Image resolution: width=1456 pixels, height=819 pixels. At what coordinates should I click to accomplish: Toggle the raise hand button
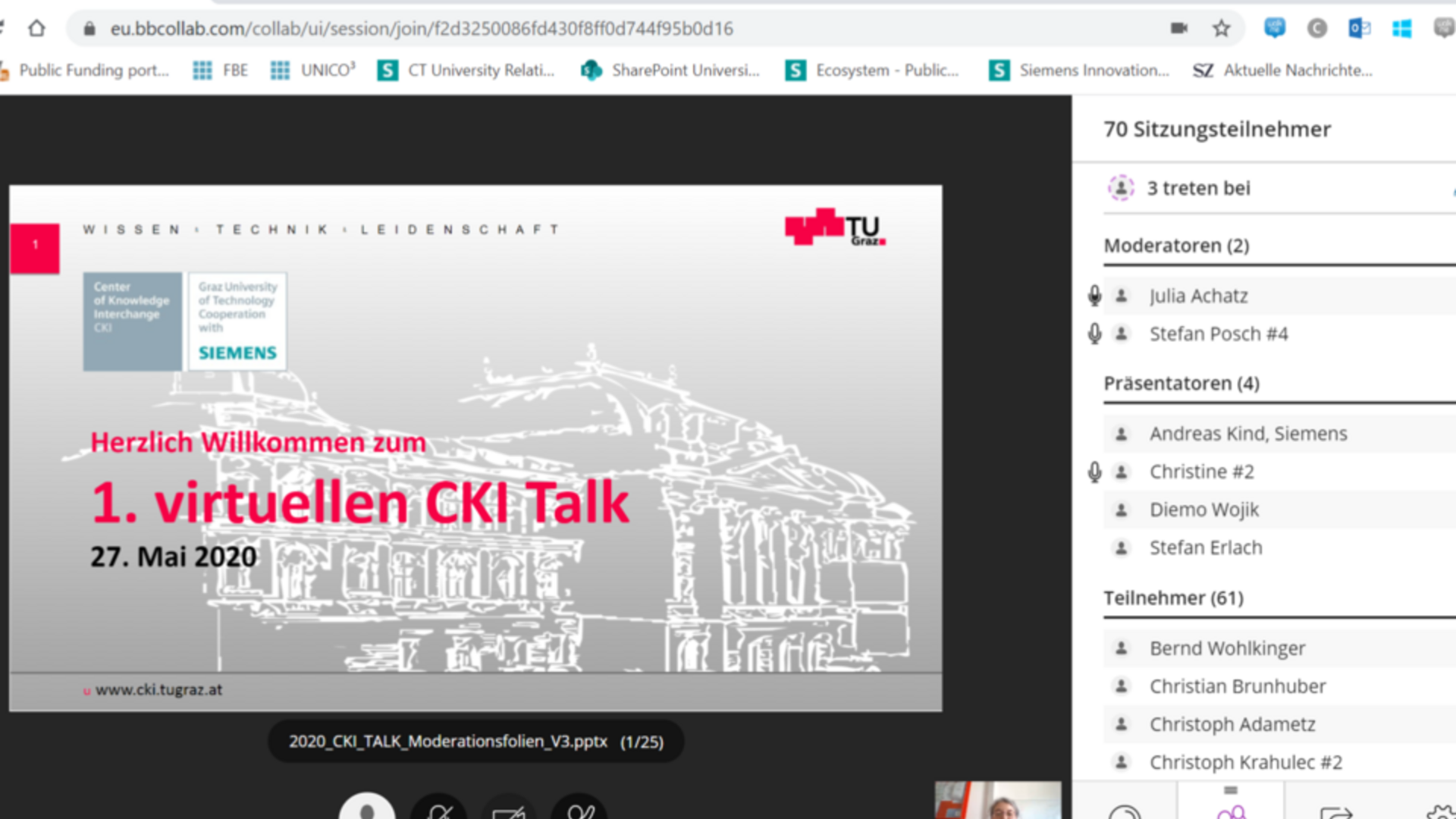point(579,807)
